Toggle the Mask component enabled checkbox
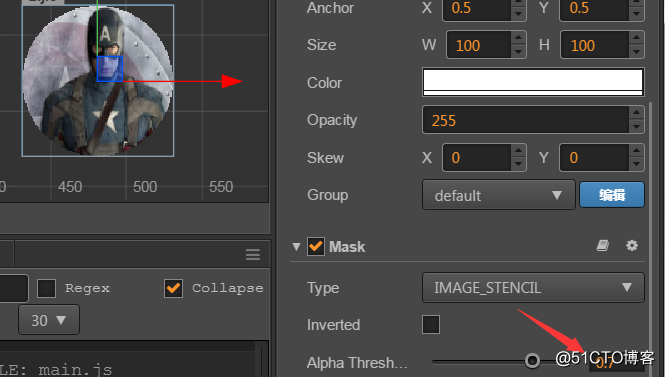The width and height of the screenshot is (665, 377). coord(316,246)
